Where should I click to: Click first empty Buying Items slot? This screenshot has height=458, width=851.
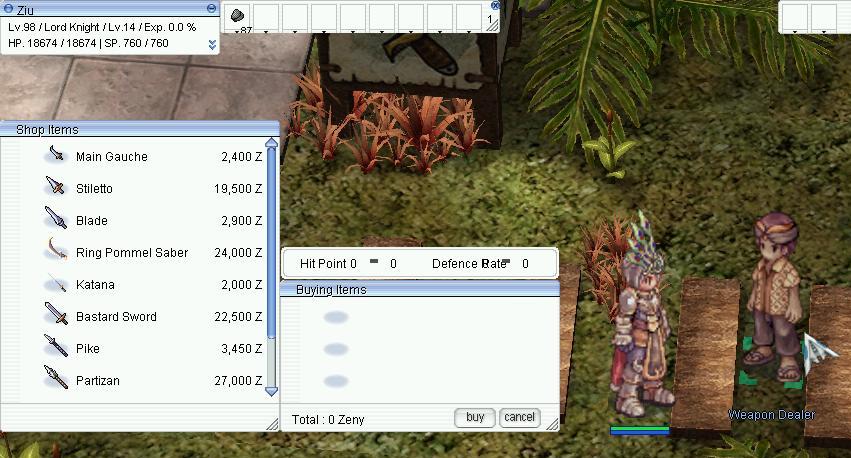335,317
